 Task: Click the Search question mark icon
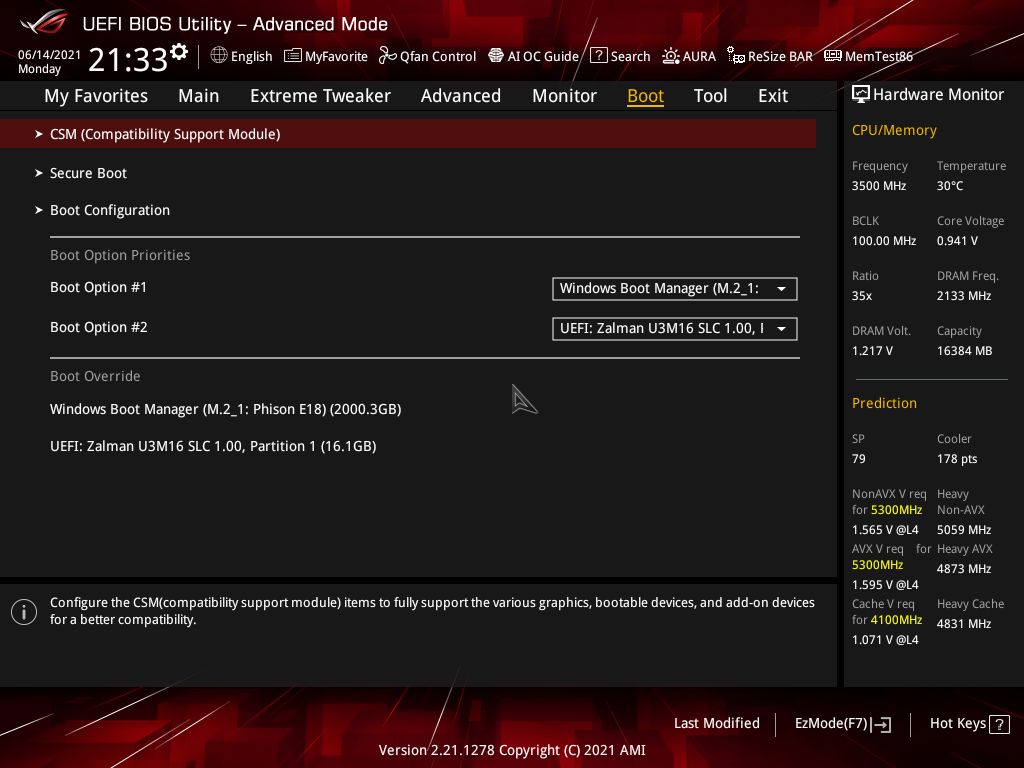pyautogui.click(x=598, y=56)
